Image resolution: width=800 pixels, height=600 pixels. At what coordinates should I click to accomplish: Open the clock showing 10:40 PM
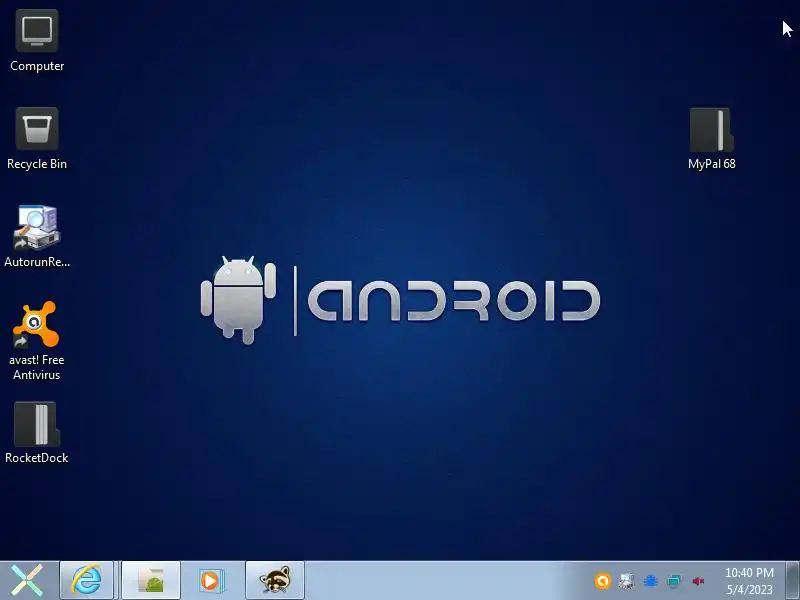pos(749,581)
